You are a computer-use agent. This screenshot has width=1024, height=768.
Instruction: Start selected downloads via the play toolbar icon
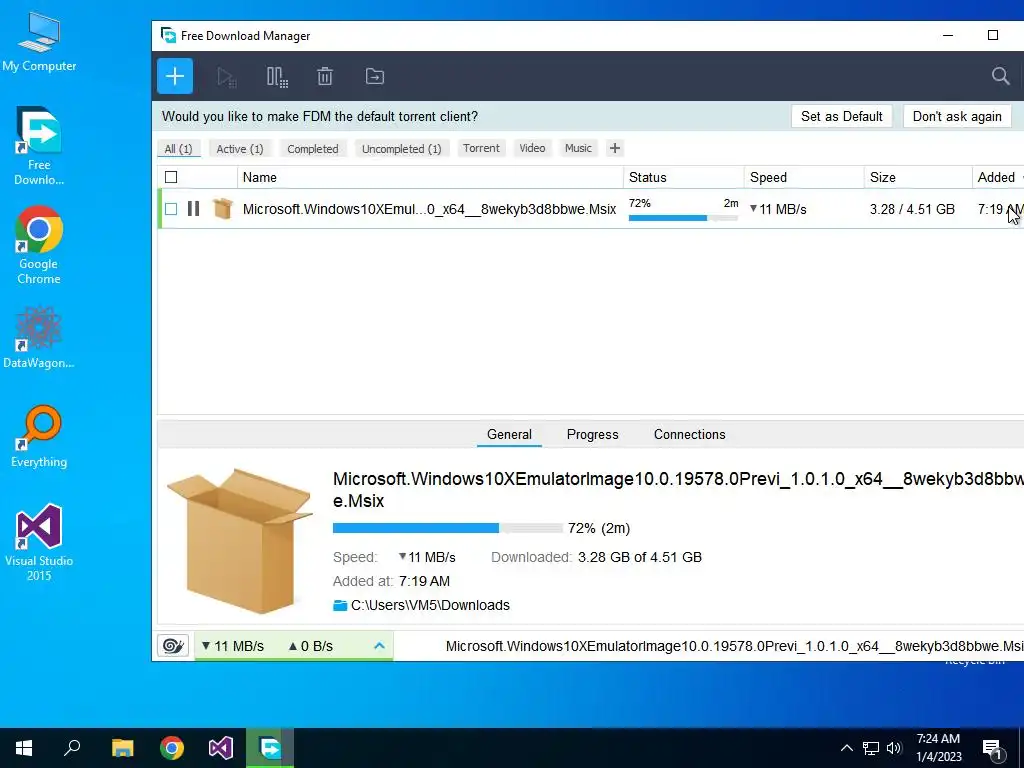pyautogui.click(x=226, y=77)
